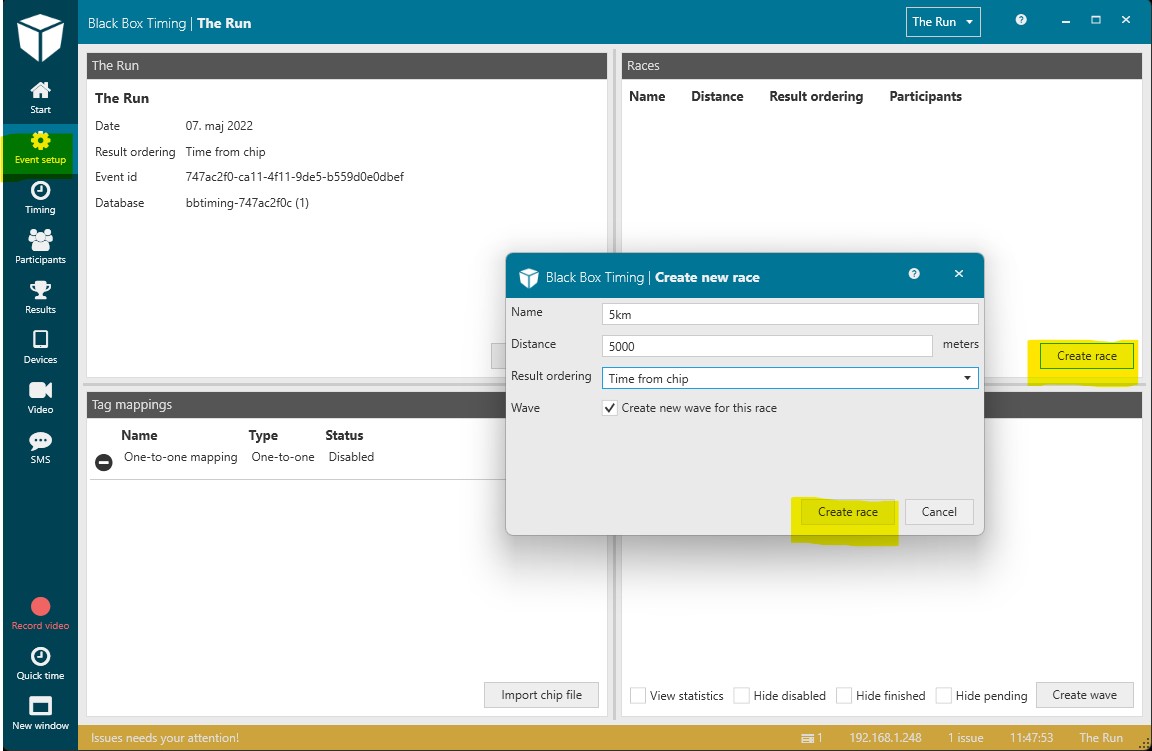Screen dimensions: 1152x751
Task: Click the help icon in the Create new race dialog
Action: point(914,273)
